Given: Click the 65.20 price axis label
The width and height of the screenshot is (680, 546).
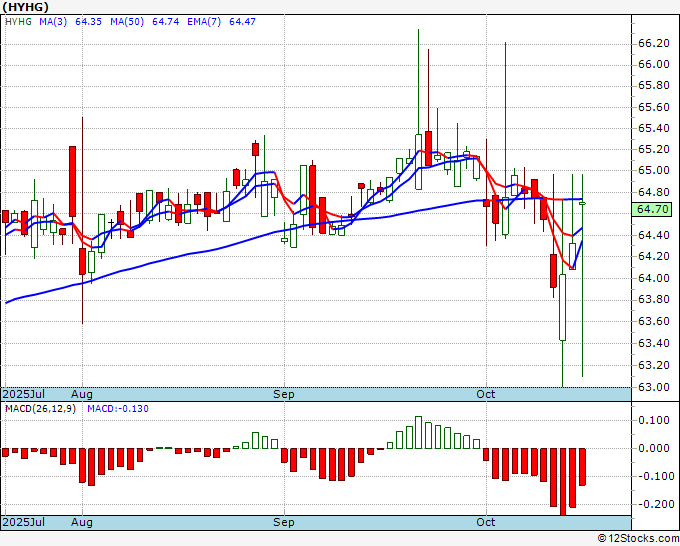Looking at the screenshot, I should [654, 149].
